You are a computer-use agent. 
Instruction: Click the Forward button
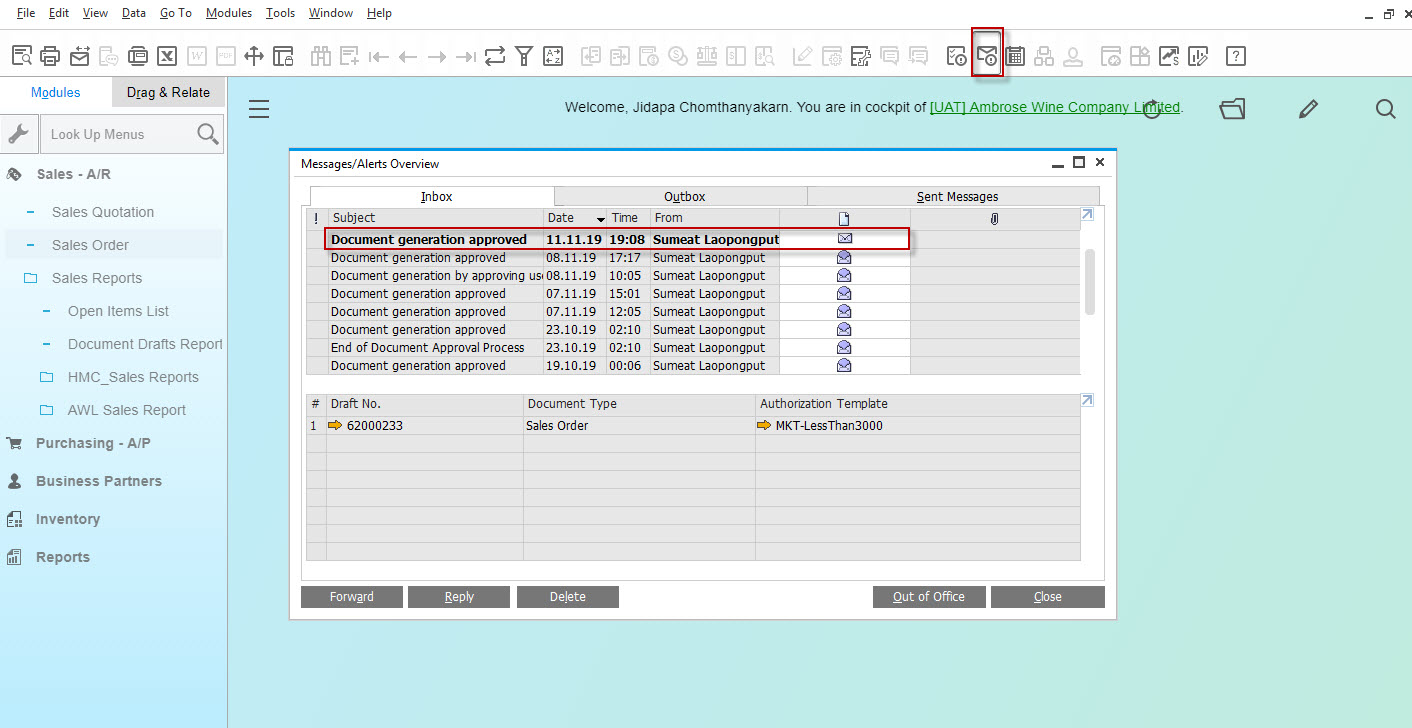coord(352,597)
